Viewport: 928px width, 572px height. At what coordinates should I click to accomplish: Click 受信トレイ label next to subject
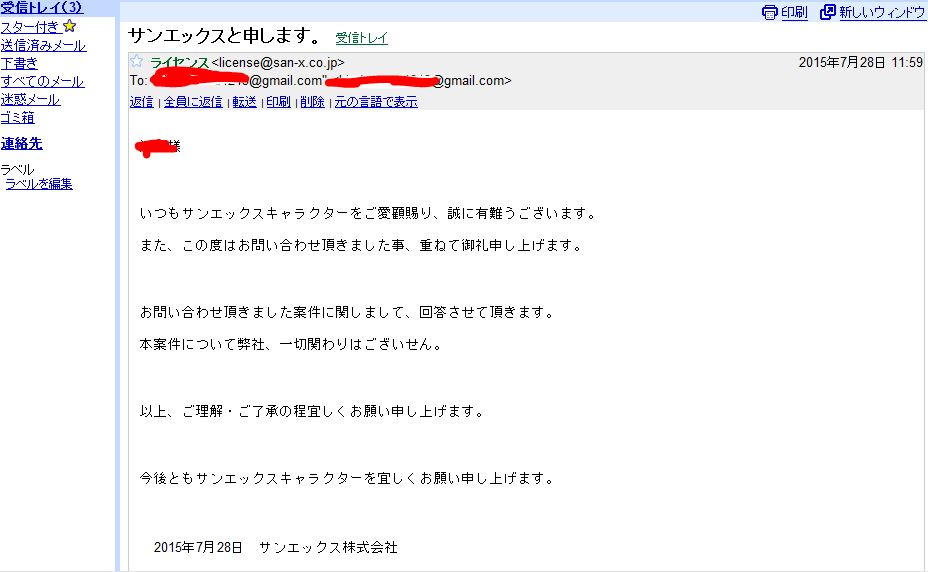[362, 38]
